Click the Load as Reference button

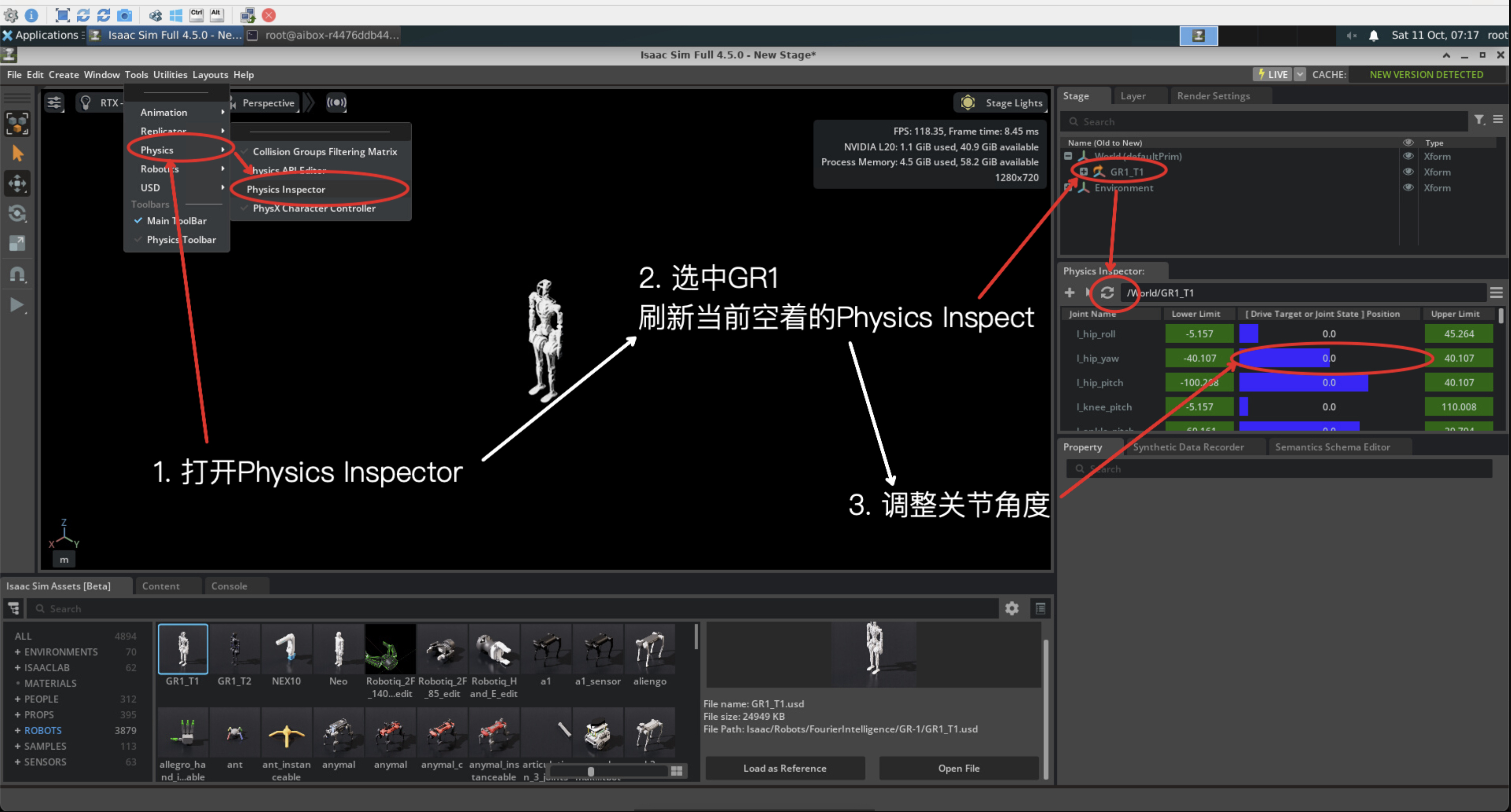pos(784,768)
